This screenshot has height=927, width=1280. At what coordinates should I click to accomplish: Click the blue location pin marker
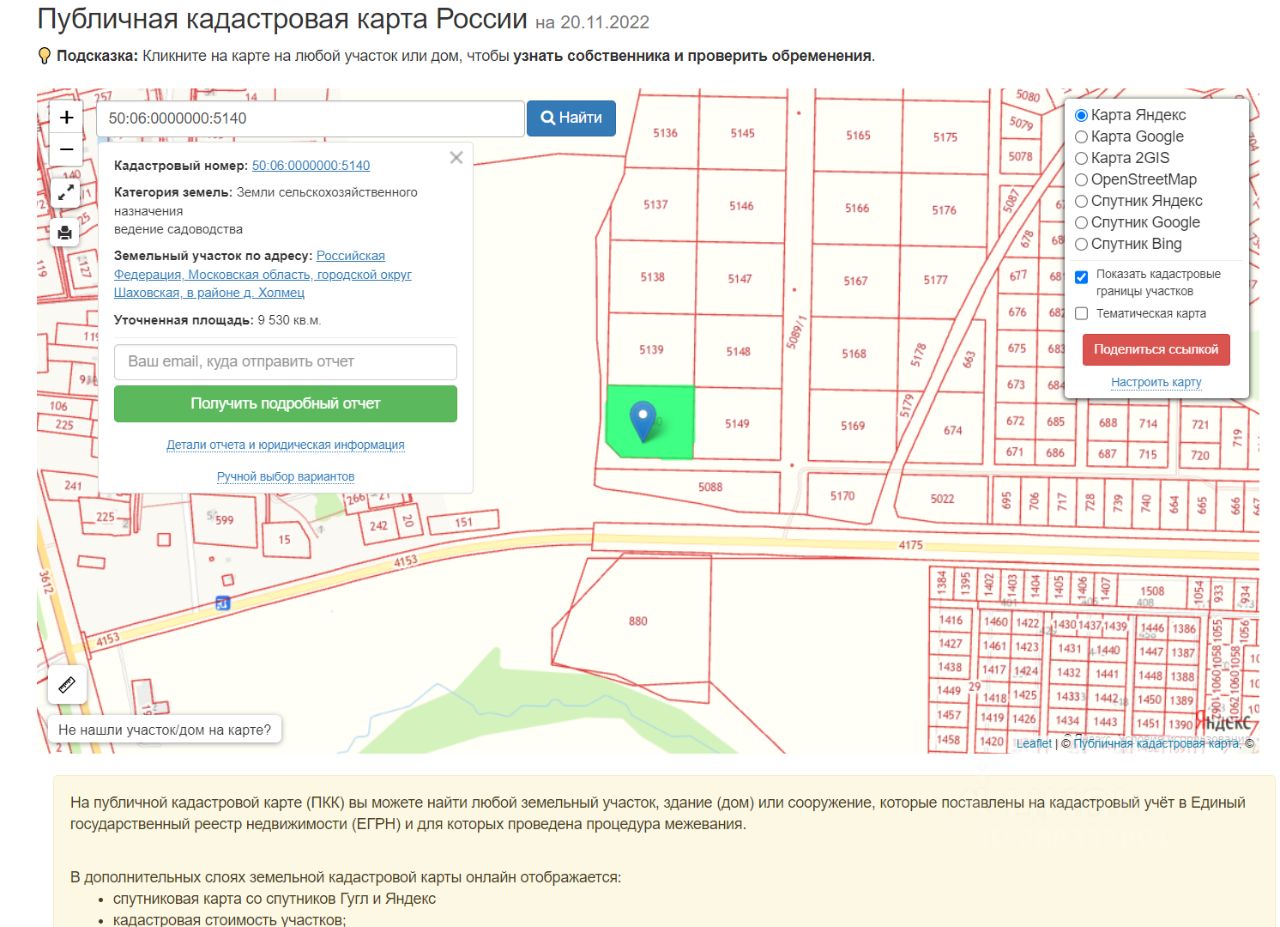click(x=645, y=421)
